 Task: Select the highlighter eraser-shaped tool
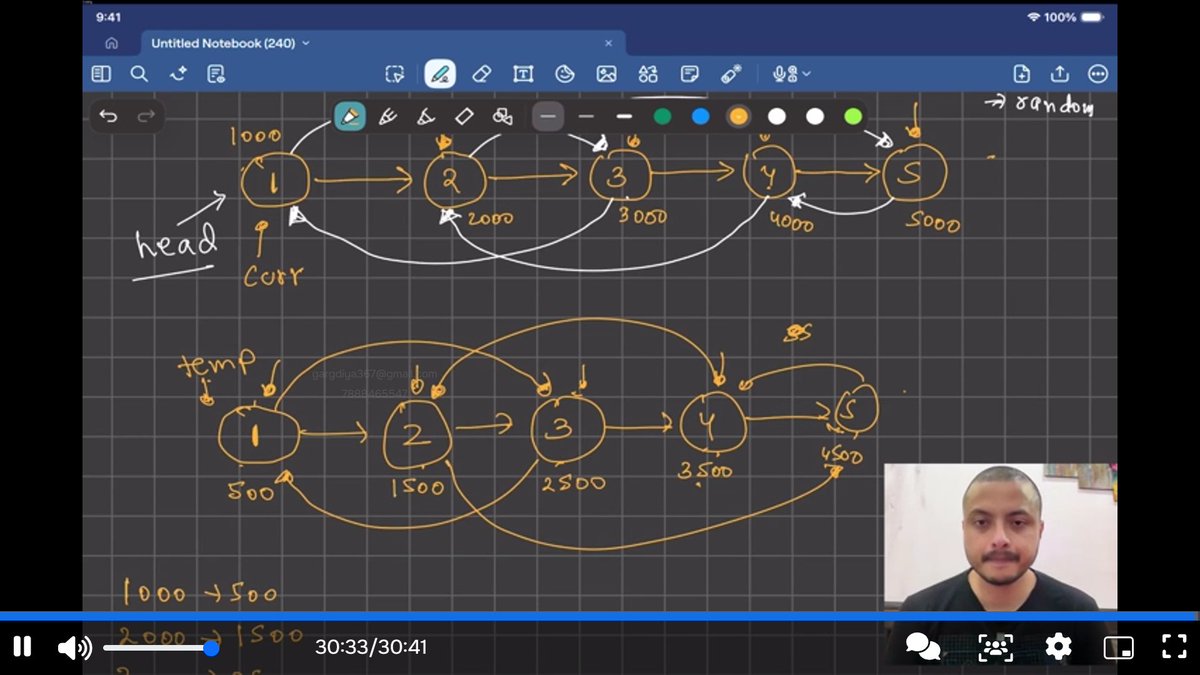464,117
